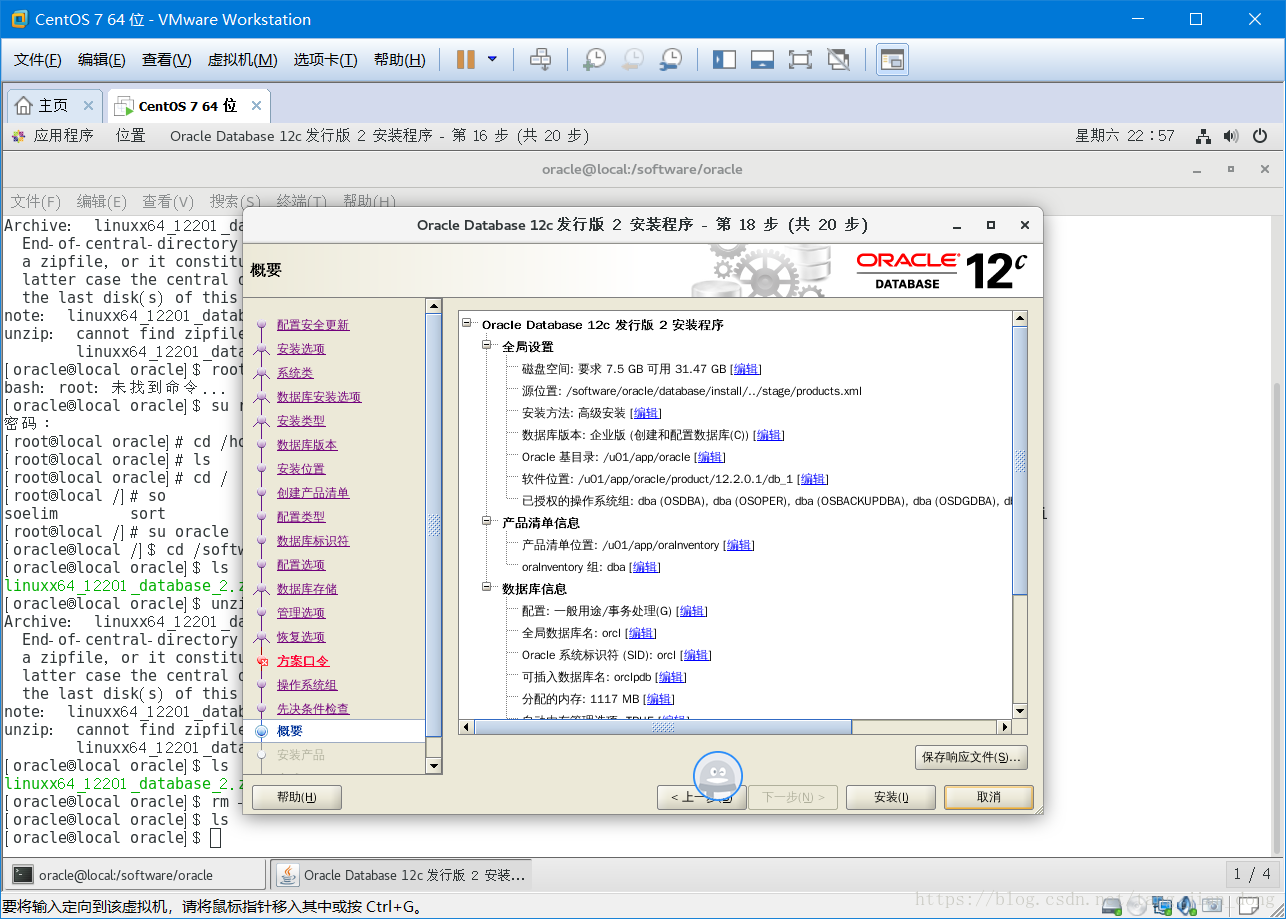
Task: Edit the 安装方法 setting
Action: [646, 413]
